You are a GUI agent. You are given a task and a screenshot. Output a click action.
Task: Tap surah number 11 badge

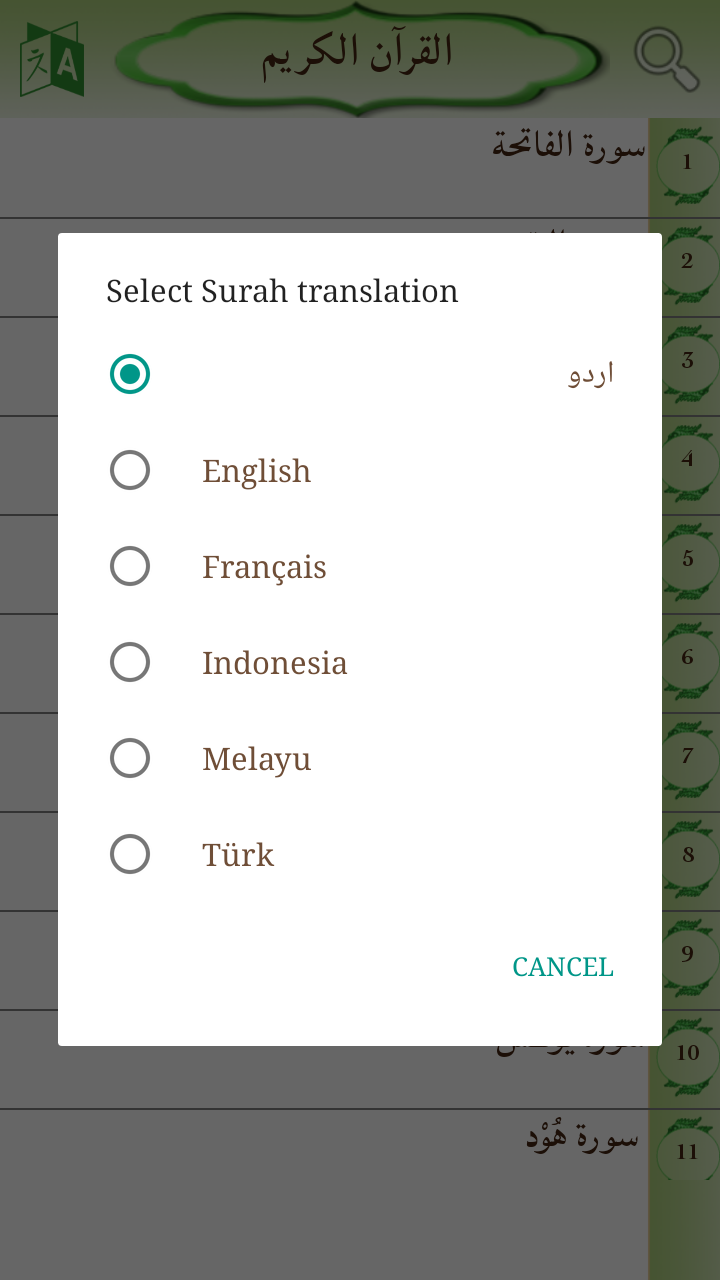(687, 1152)
